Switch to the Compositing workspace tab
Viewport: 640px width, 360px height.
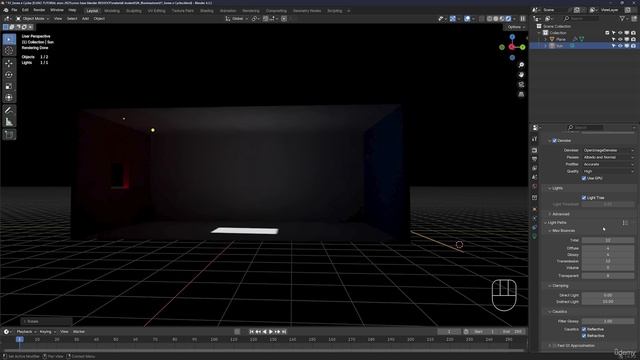[276, 11]
